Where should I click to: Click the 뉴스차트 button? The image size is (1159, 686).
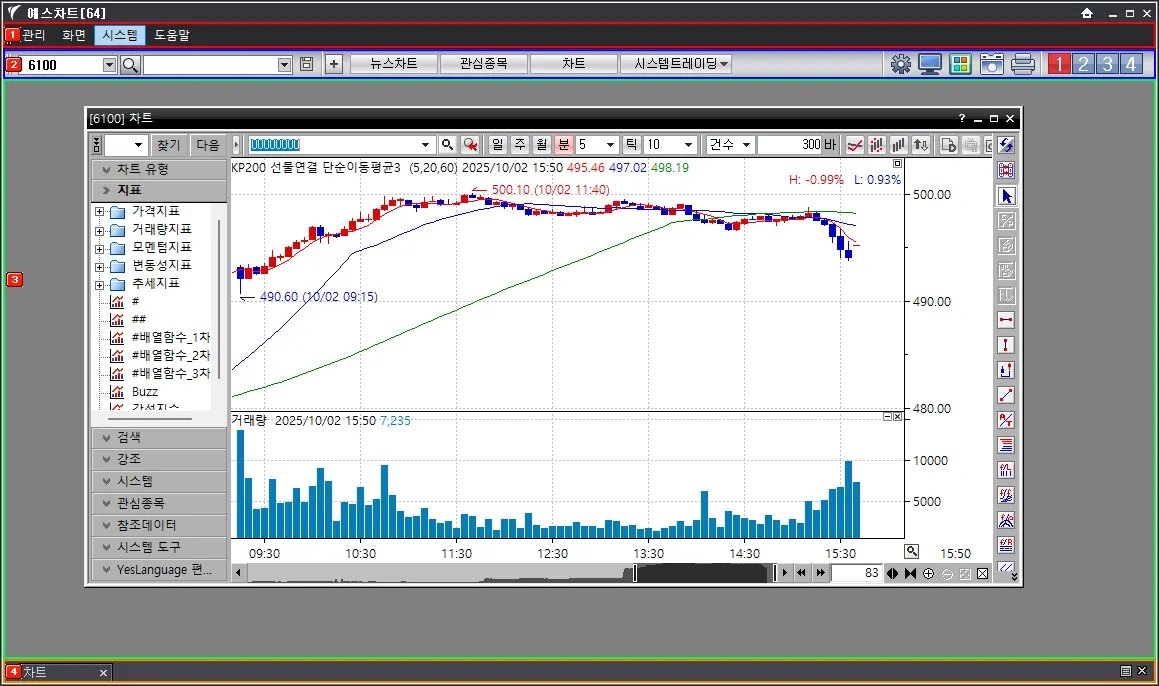pos(393,64)
